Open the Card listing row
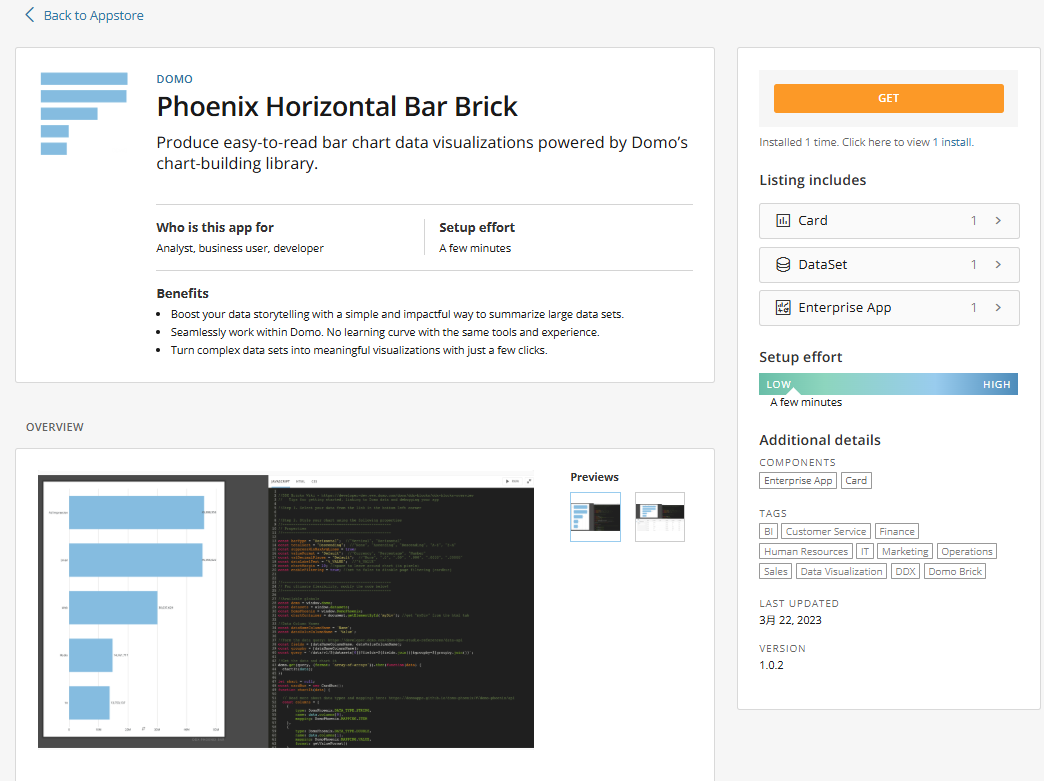1044x781 pixels. (x=889, y=220)
